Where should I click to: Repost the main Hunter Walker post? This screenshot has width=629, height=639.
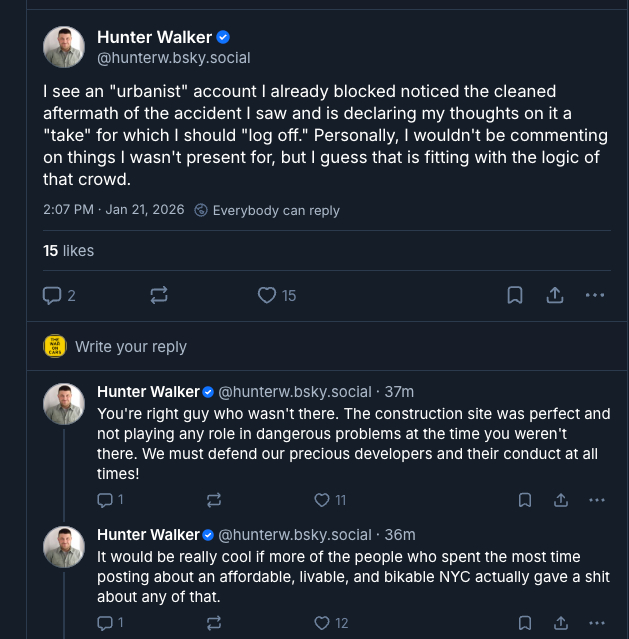pyautogui.click(x=158, y=295)
